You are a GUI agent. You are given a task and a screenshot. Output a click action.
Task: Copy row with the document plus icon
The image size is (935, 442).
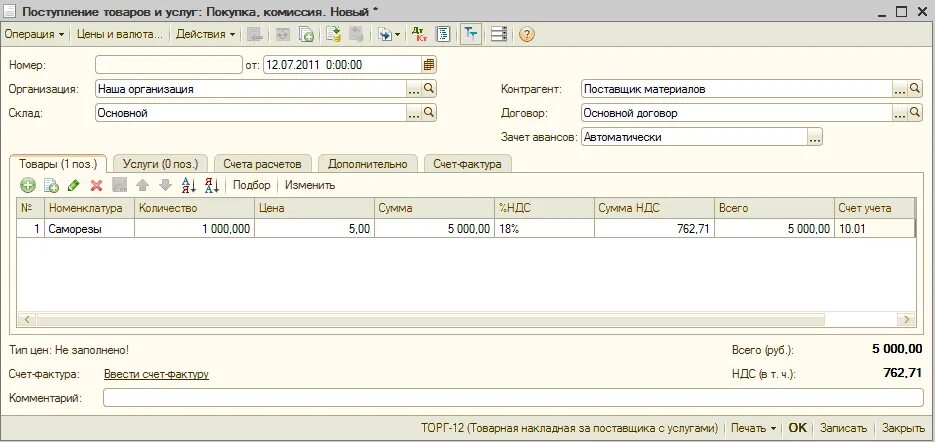point(51,186)
